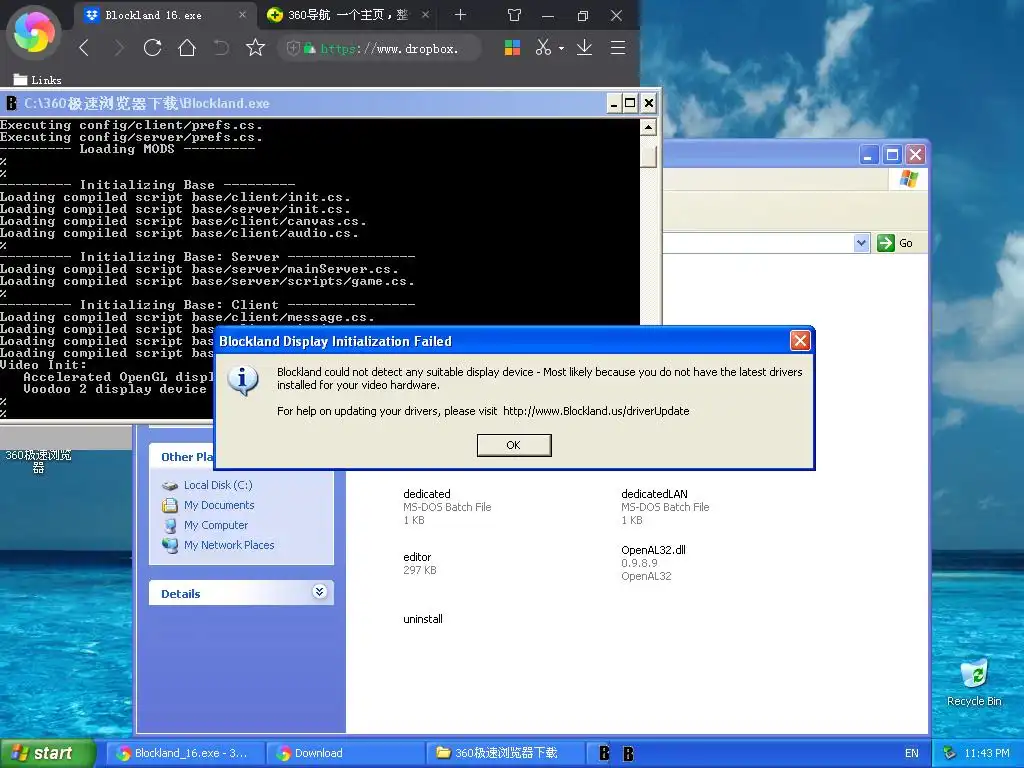The image size is (1024, 768).
Task: Click the EN language indicator
Action: click(x=912, y=754)
